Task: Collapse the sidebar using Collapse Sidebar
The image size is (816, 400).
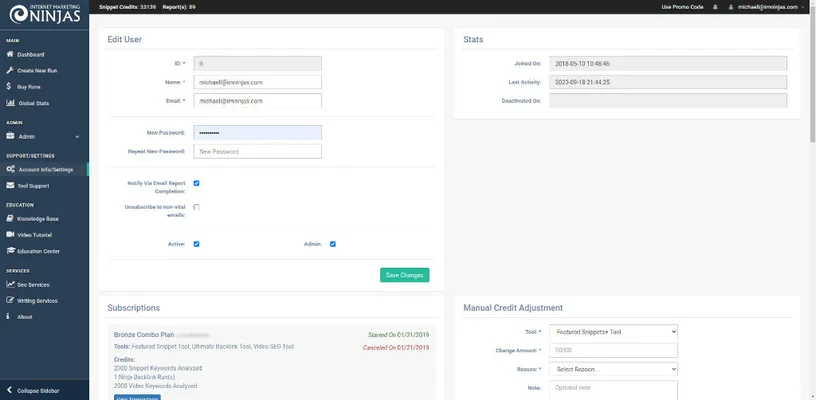Action: click(x=38, y=389)
